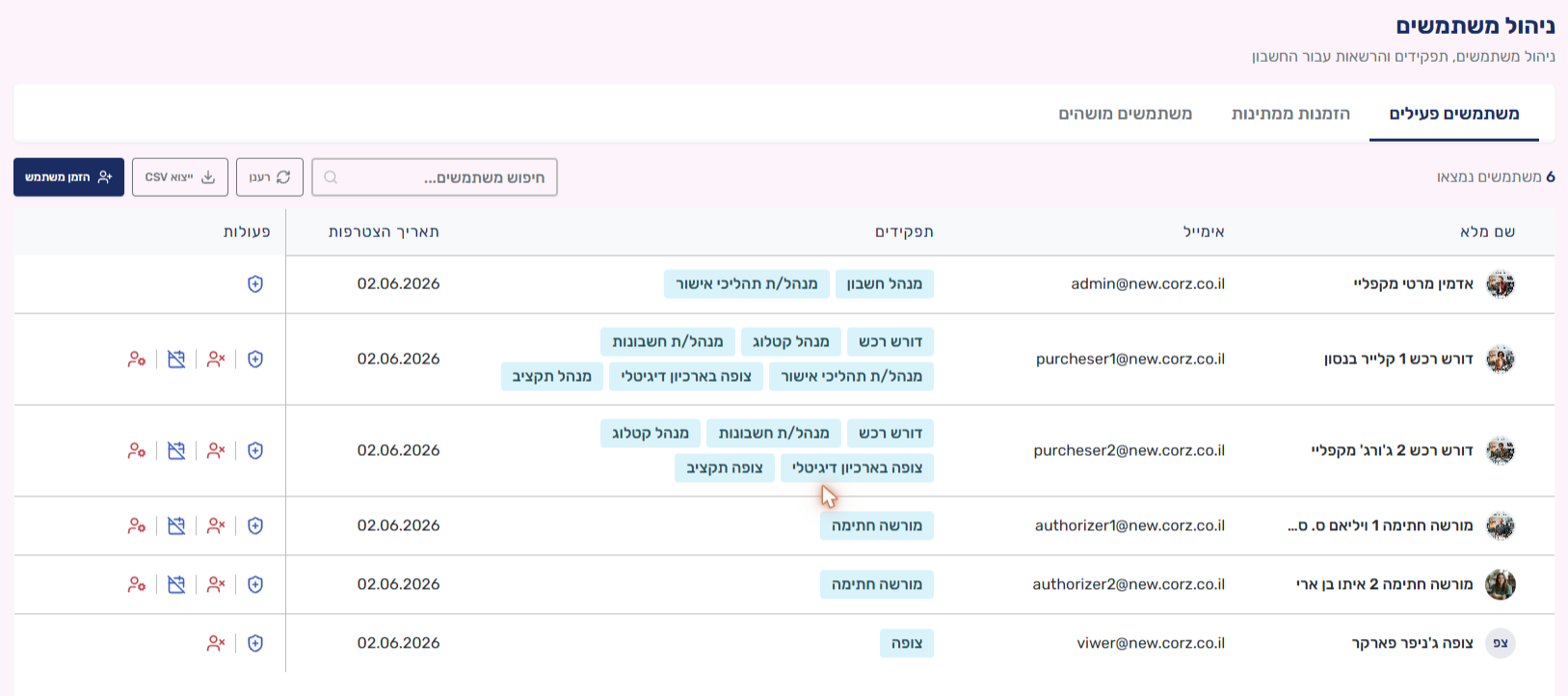This screenshot has width=1568, height=696.
Task: Click צופה תקציב role tag for purcheser2
Action: (x=725, y=468)
